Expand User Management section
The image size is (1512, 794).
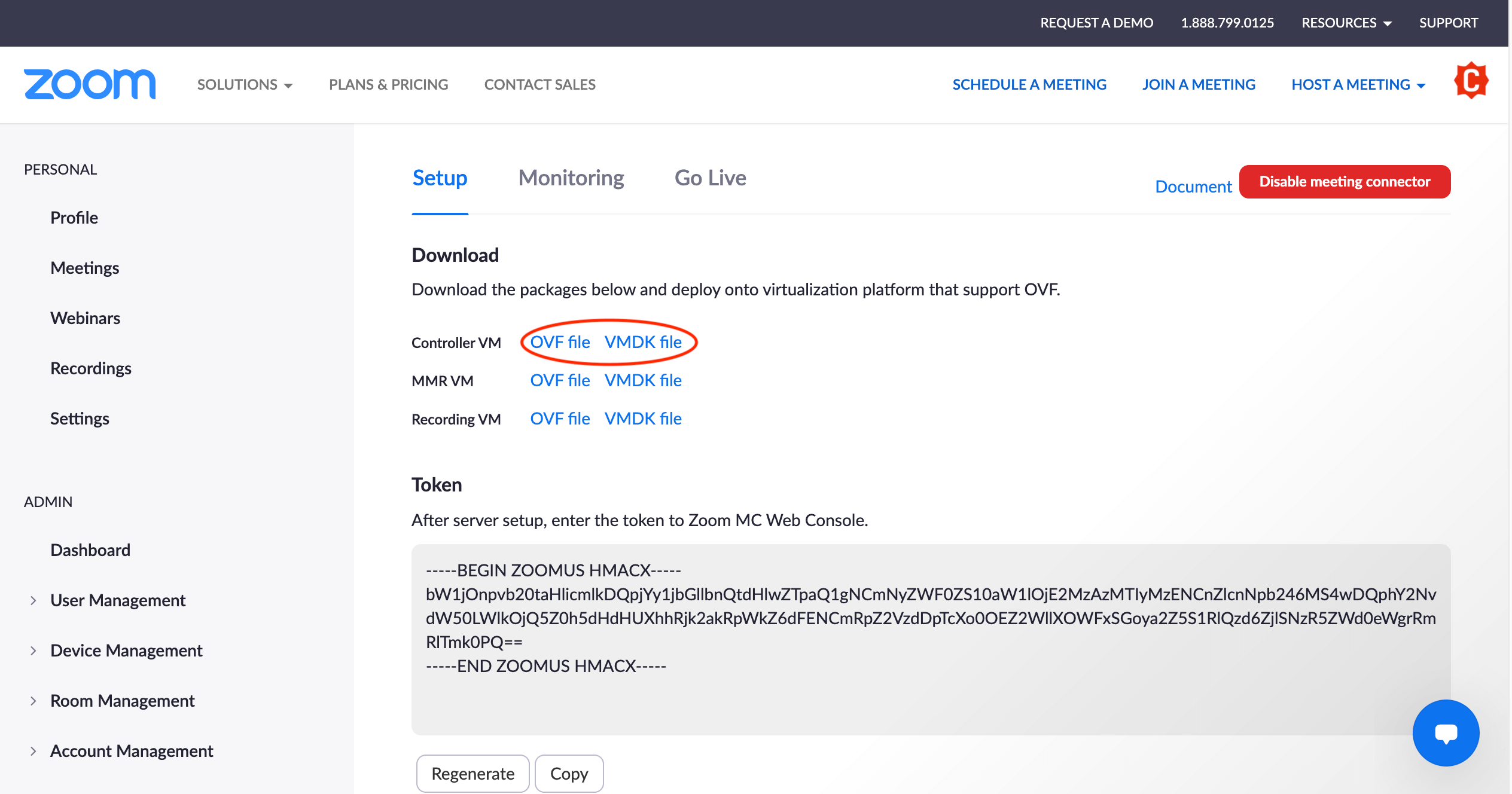pos(33,600)
